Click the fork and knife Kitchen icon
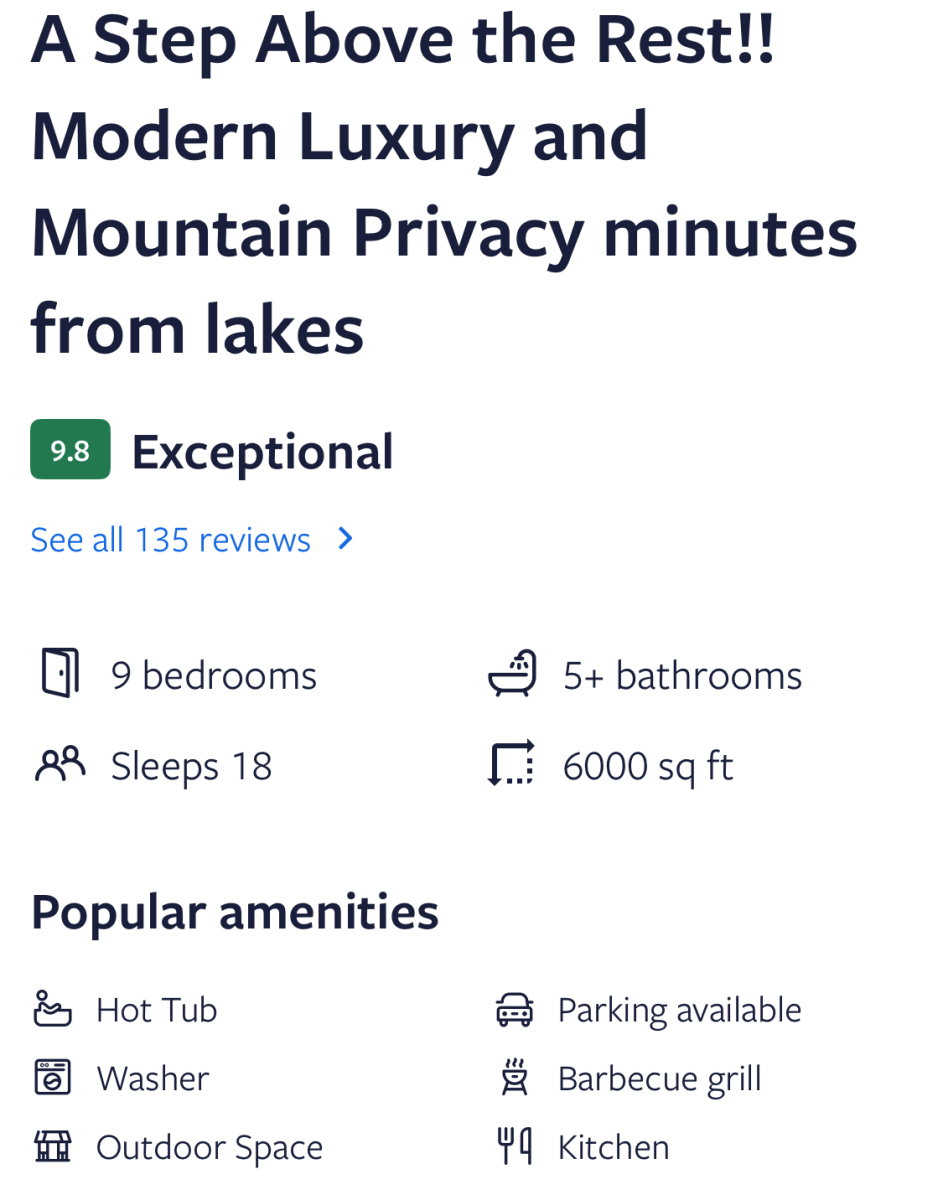The image size is (943, 1200). [x=515, y=1147]
